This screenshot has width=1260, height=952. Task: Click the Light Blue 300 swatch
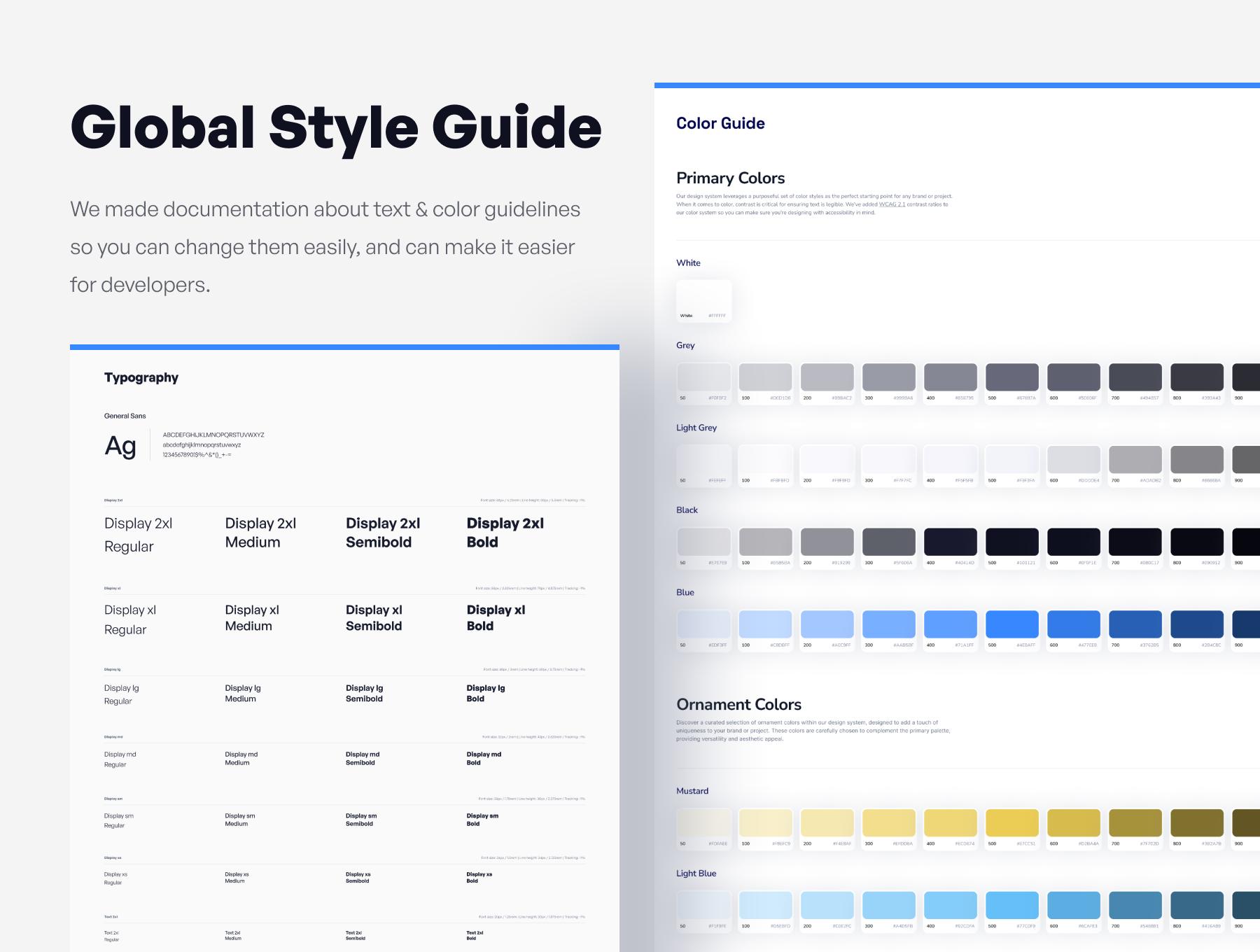(888, 905)
